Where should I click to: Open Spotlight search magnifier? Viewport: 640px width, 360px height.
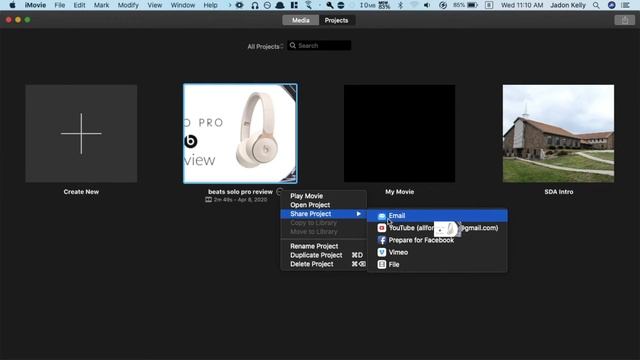[x=596, y=5]
